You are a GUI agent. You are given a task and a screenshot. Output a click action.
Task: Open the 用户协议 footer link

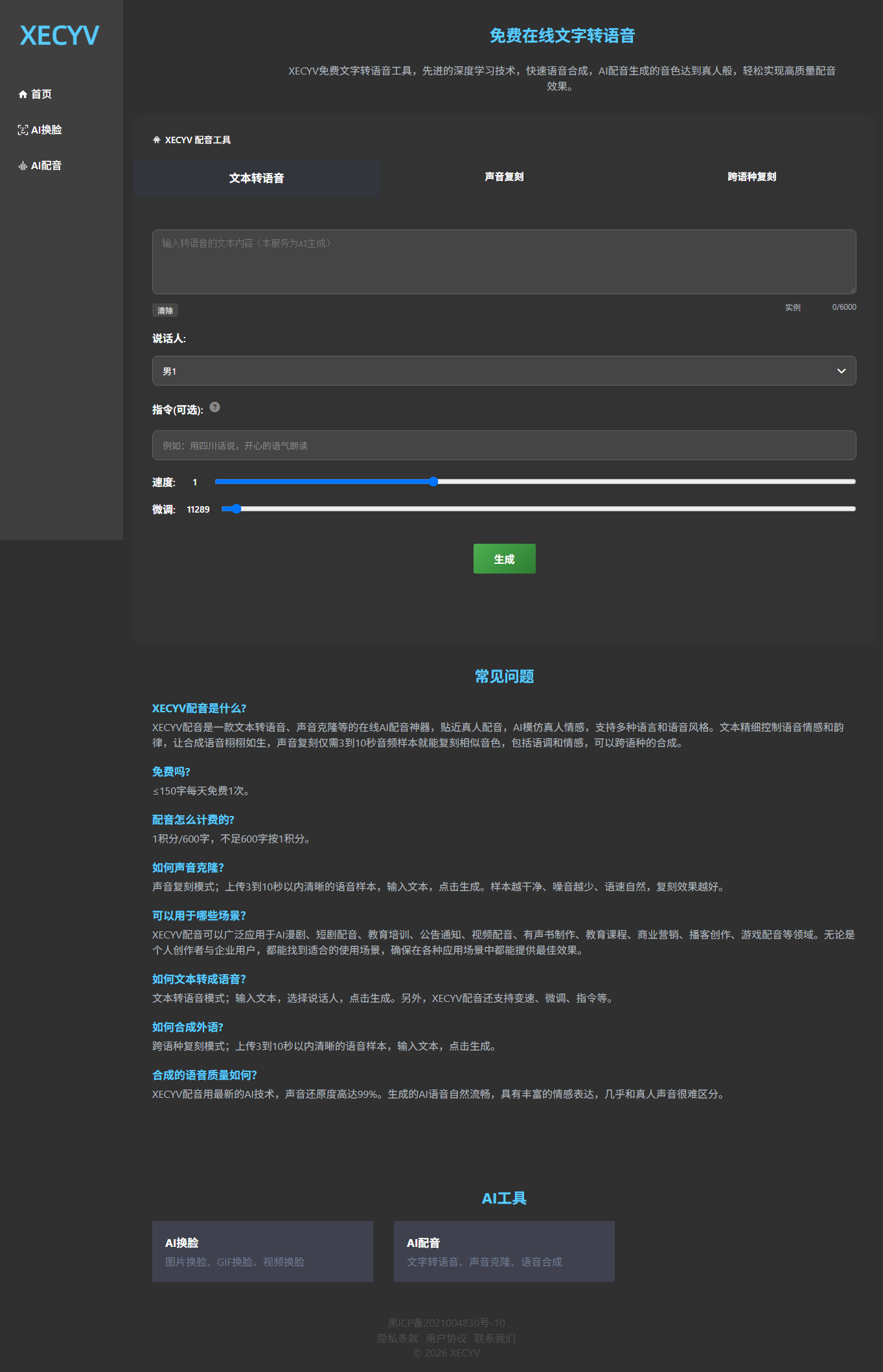point(446,1338)
